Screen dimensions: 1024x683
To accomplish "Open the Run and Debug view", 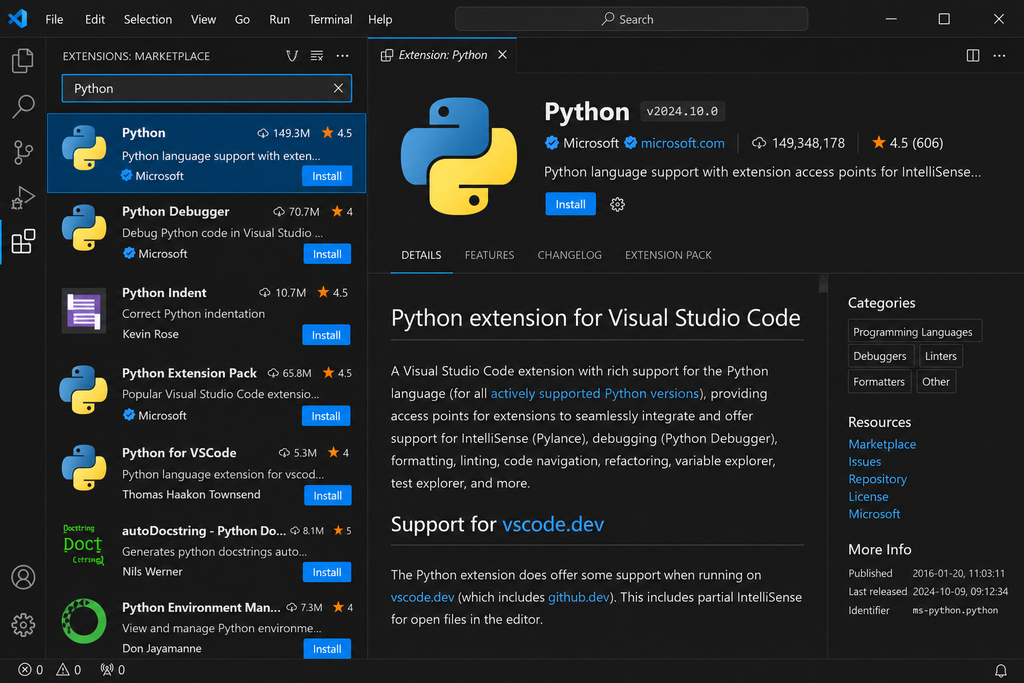I will [23, 197].
